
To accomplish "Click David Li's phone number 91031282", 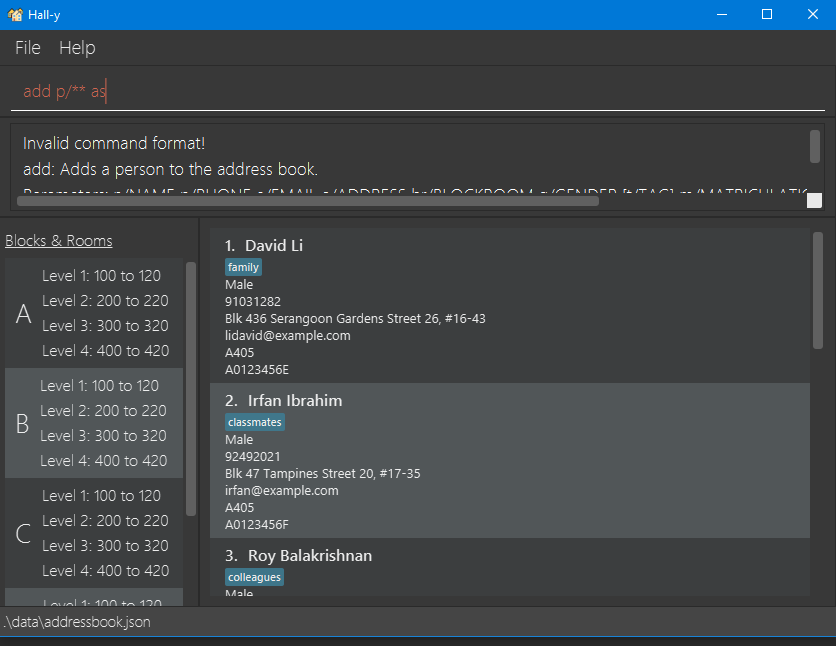I will (x=253, y=302).
